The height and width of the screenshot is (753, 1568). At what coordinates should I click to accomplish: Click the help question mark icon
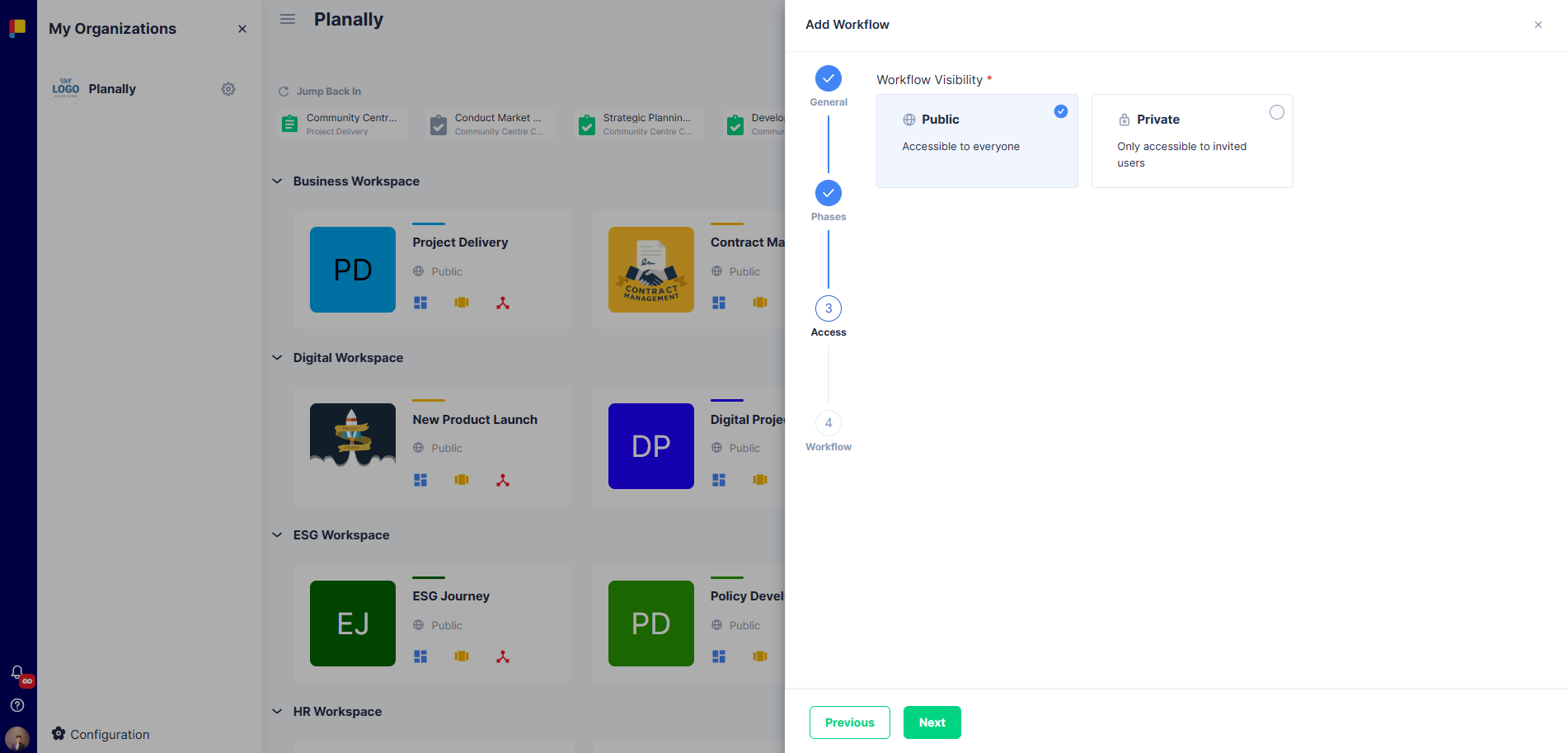tap(17, 705)
